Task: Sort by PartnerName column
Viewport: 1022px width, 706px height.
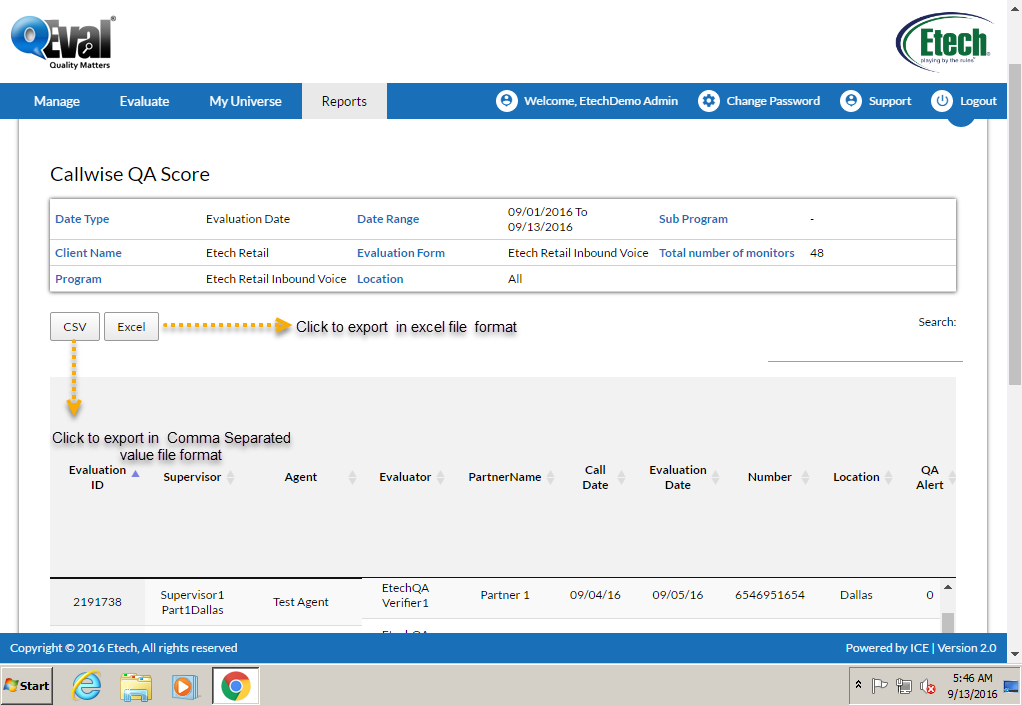Action: (504, 477)
